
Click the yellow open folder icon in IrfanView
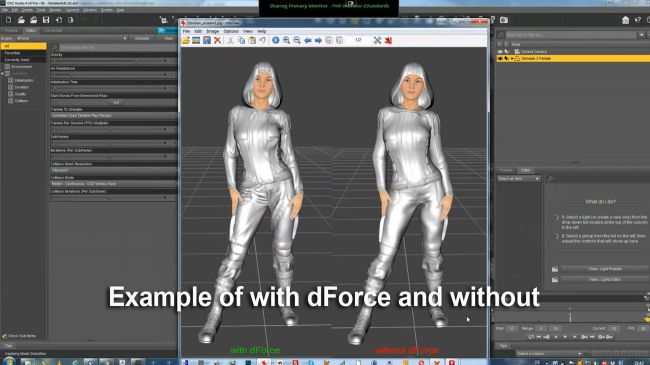186,40
